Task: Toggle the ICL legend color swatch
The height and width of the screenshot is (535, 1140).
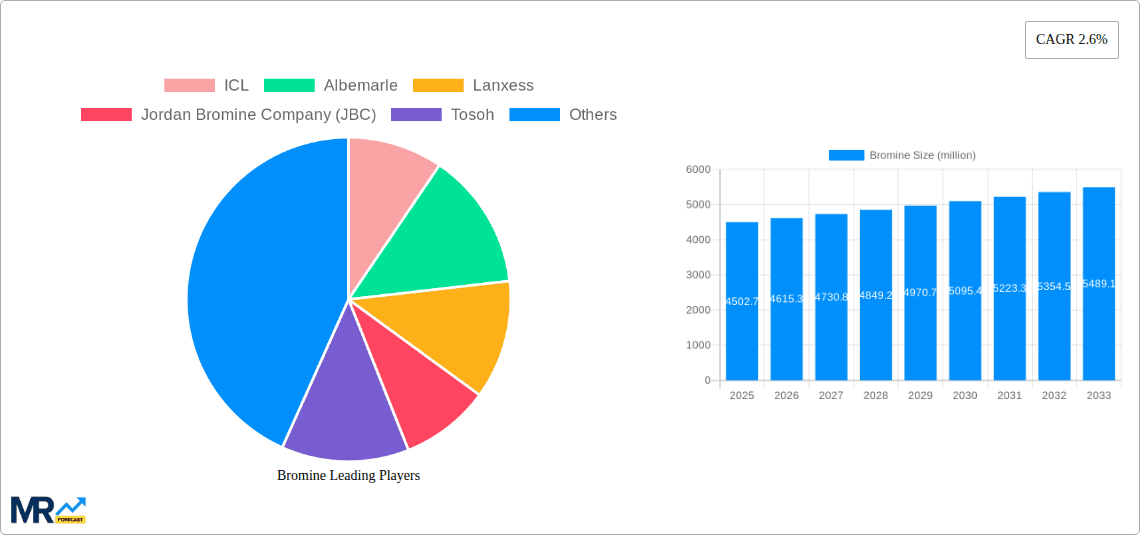Action: (189, 85)
